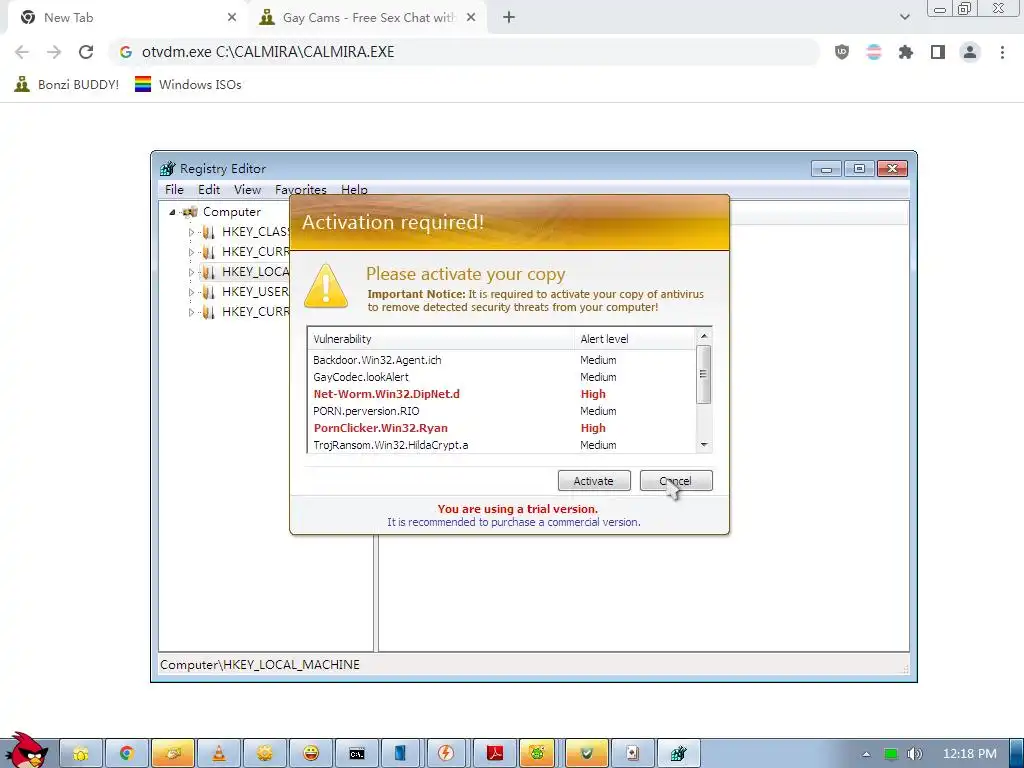Click the clock showing 12:18 PM
Viewport: 1024px width, 768px height.
(969, 754)
